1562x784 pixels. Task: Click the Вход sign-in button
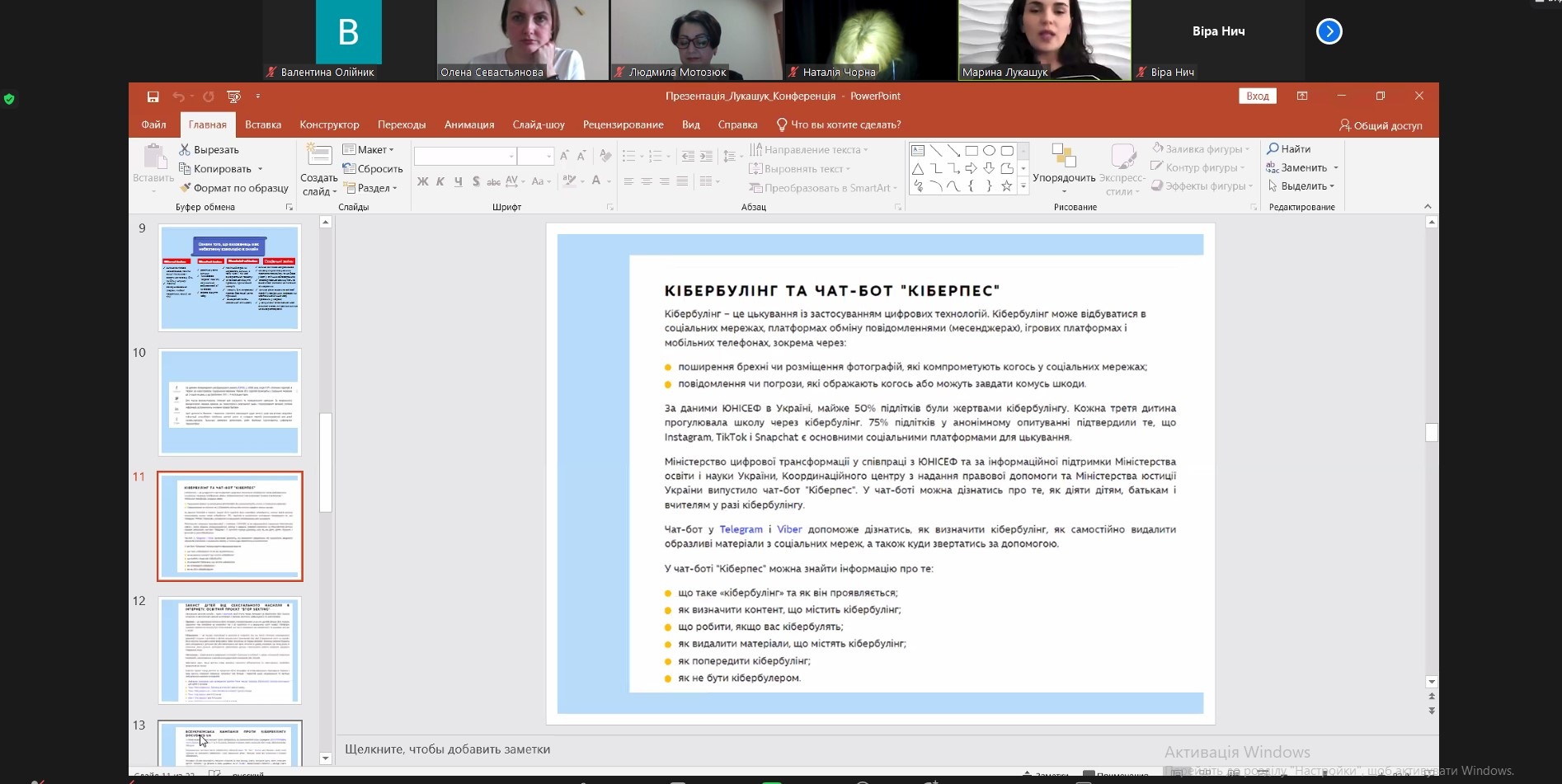click(x=1258, y=96)
